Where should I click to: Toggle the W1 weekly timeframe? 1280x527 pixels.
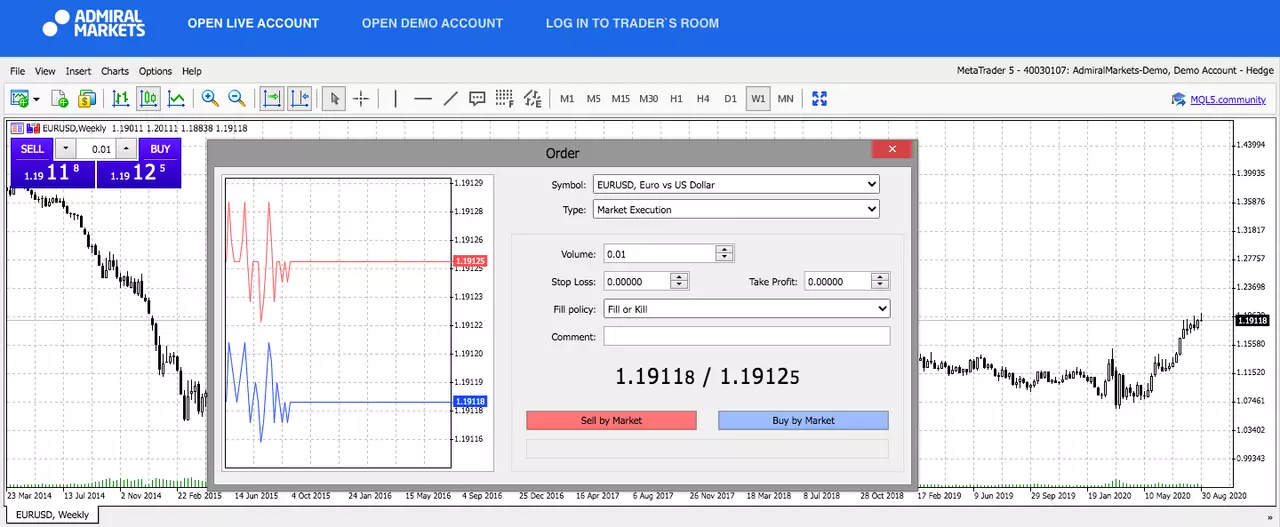coord(758,99)
